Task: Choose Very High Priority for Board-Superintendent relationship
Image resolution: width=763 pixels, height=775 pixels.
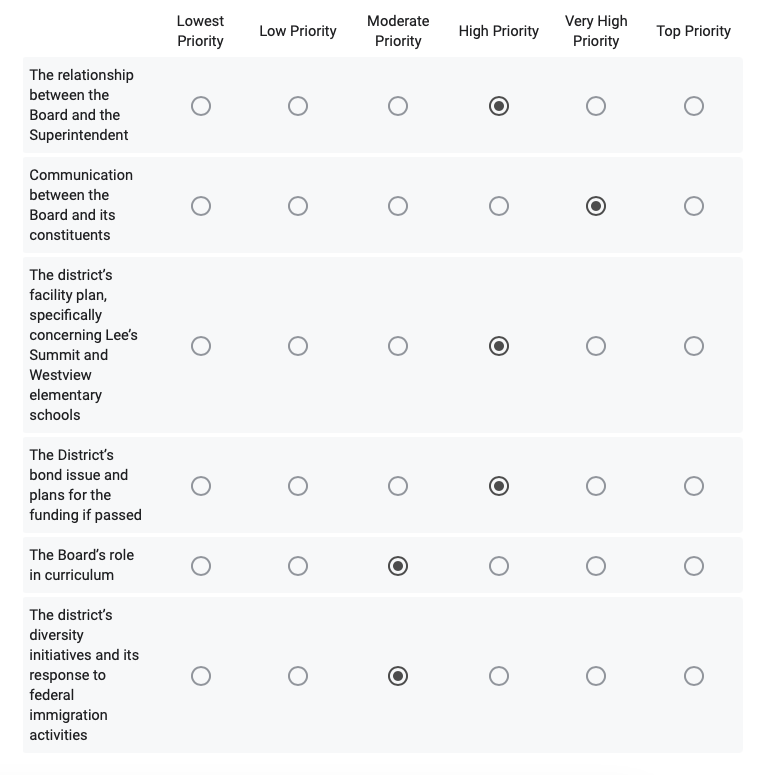Action: point(596,106)
